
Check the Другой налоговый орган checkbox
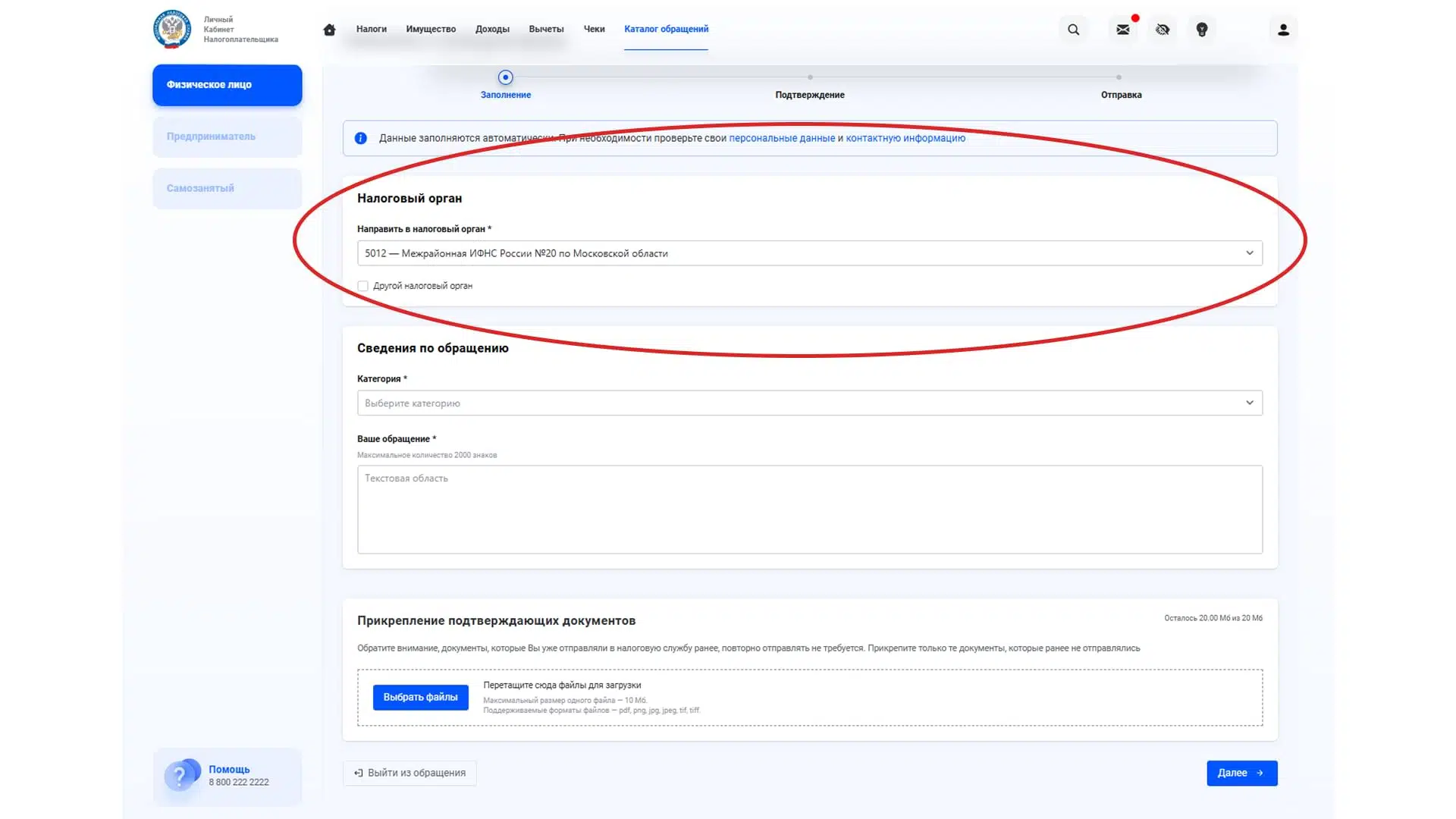click(363, 286)
